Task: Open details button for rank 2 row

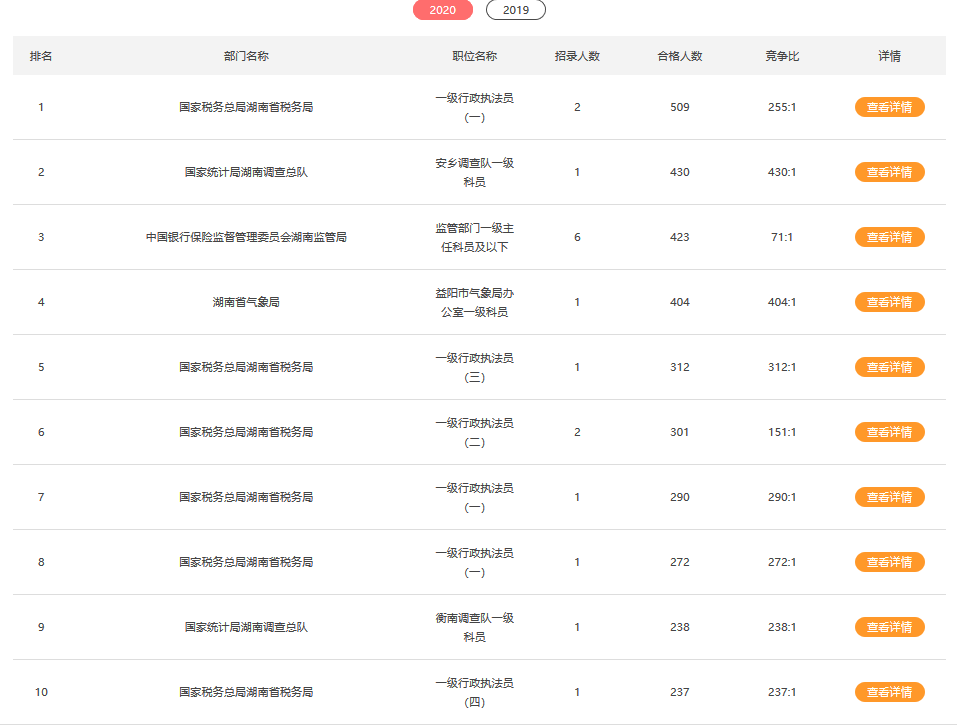Action: point(889,172)
